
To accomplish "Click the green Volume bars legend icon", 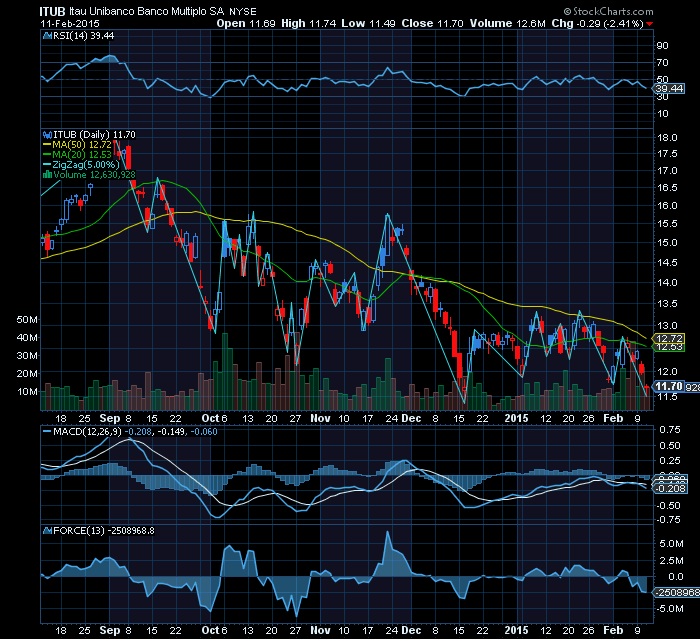I will [47, 174].
